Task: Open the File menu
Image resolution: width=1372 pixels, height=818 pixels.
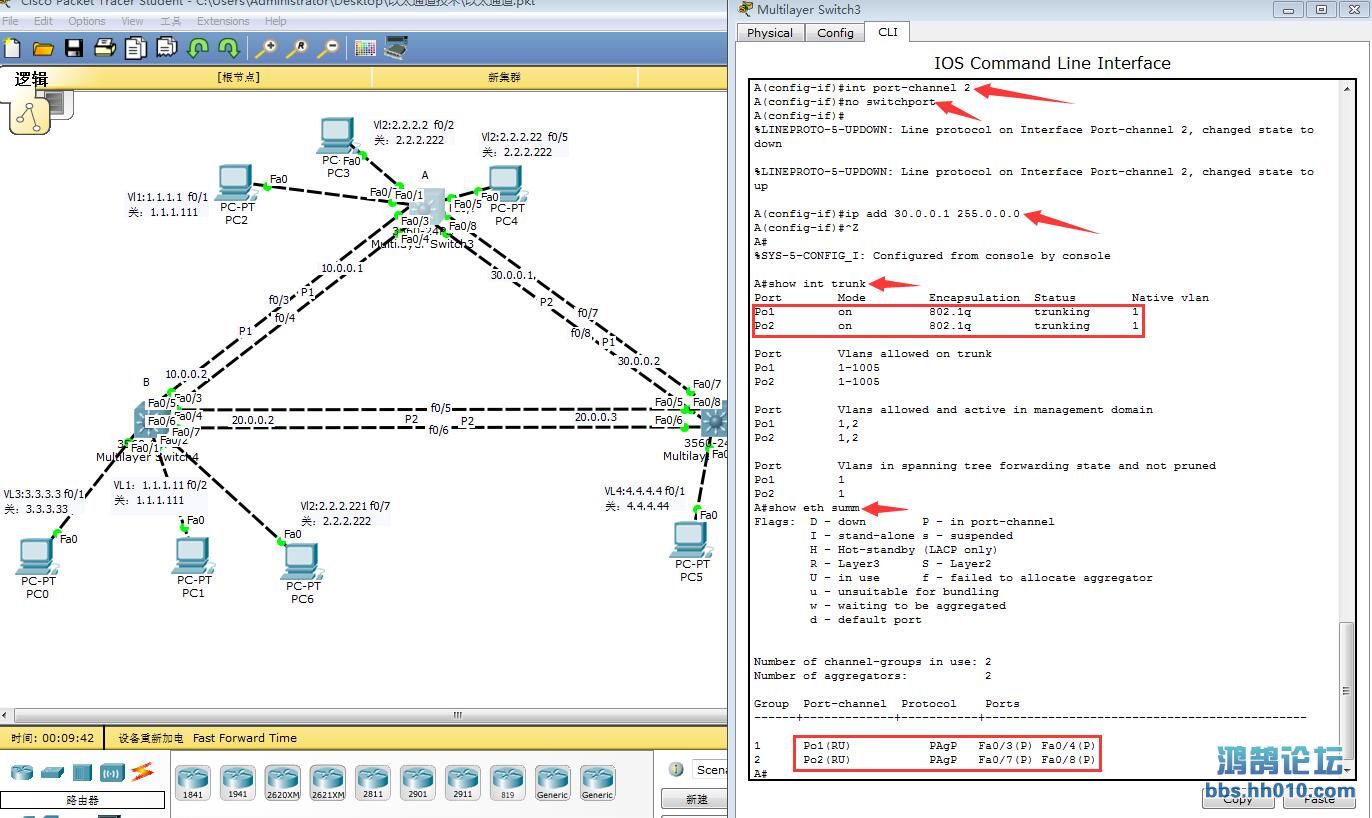Action: pyautogui.click(x=10, y=21)
